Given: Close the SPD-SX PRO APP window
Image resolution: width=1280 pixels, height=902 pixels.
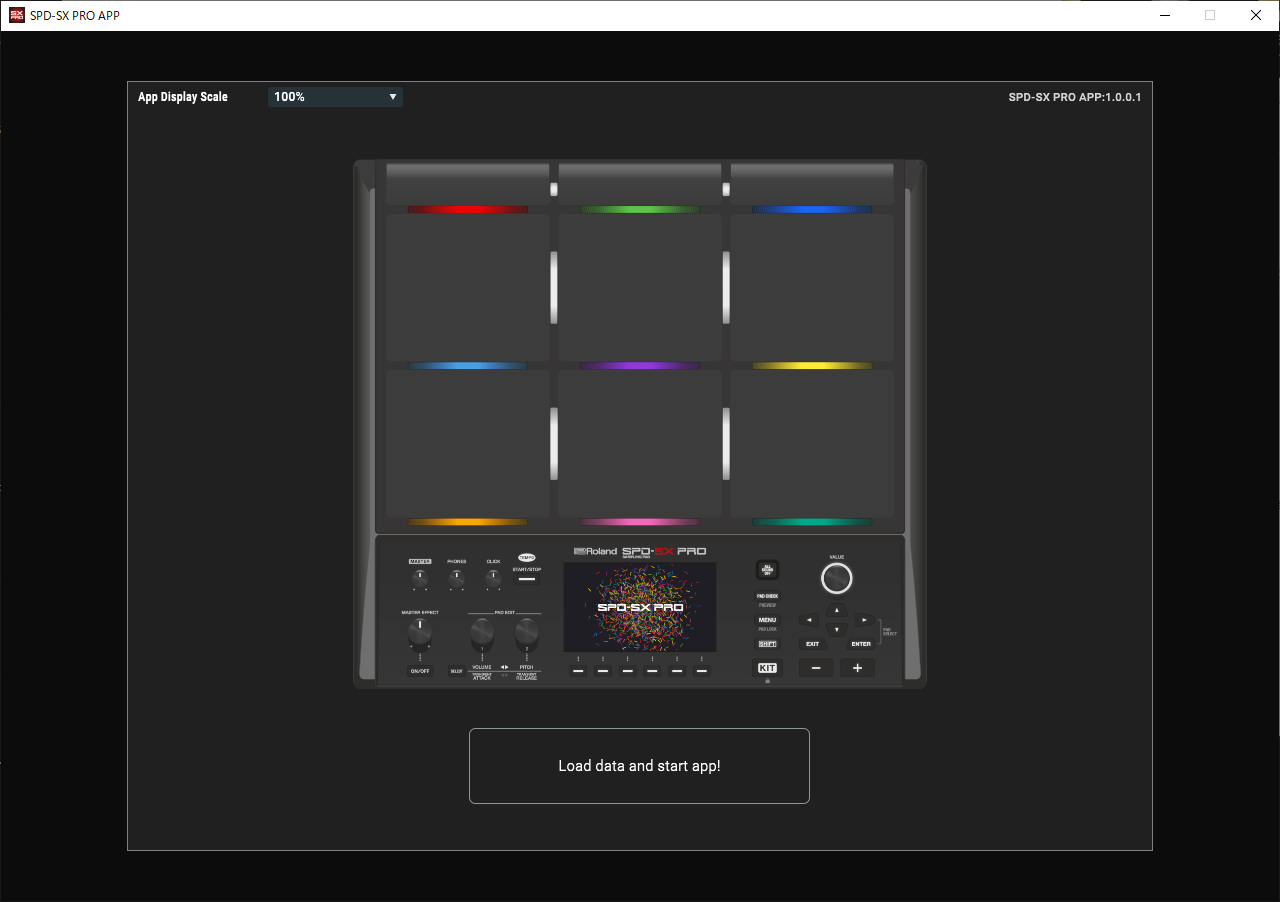Looking at the screenshot, I should (1256, 15).
